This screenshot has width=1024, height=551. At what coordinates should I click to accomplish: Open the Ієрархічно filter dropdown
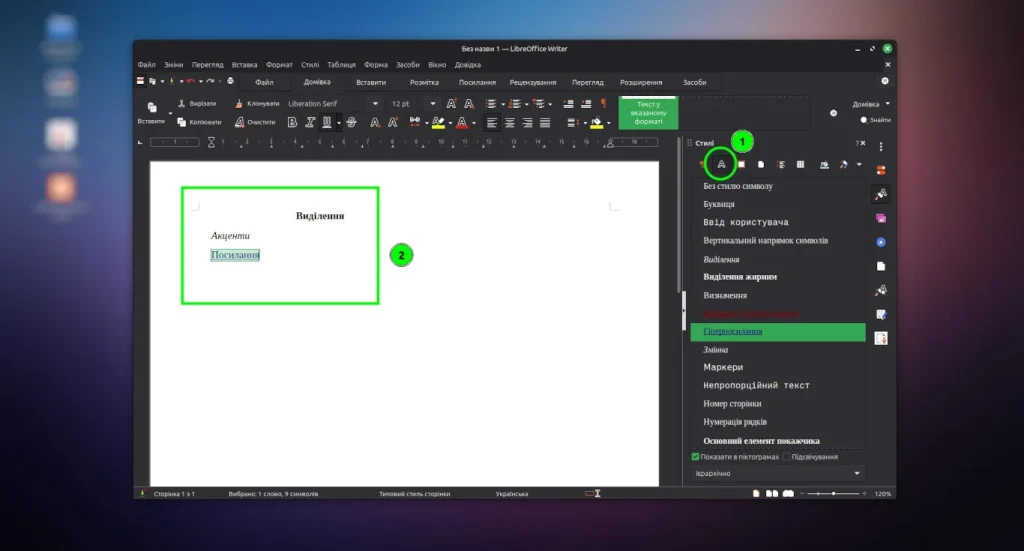click(x=778, y=473)
